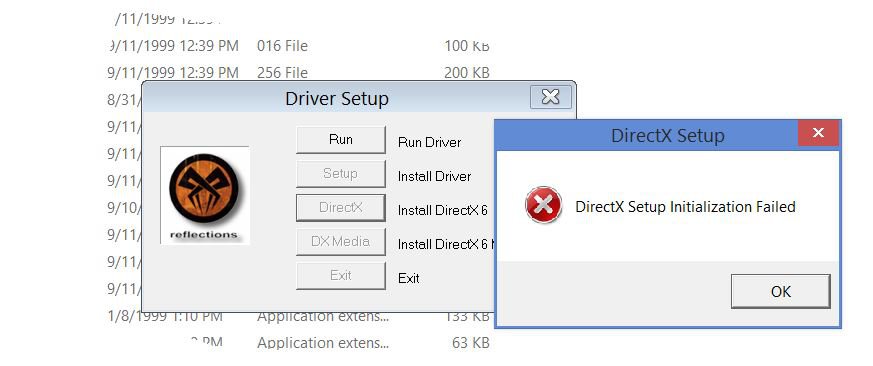
Task: Click the DirectX Setup title bar
Action: (646, 135)
